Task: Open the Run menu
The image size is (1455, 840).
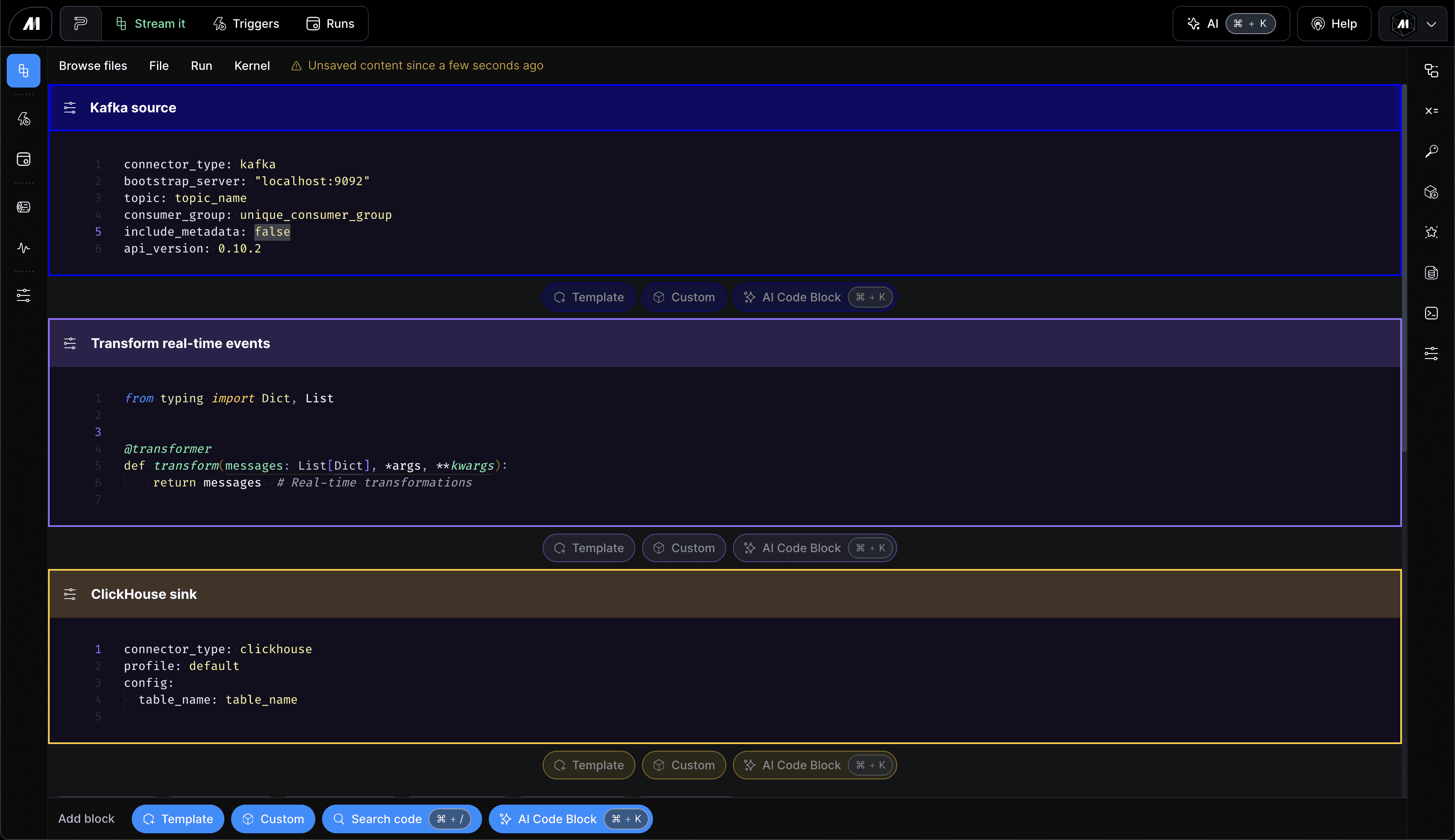Action: pyautogui.click(x=201, y=66)
